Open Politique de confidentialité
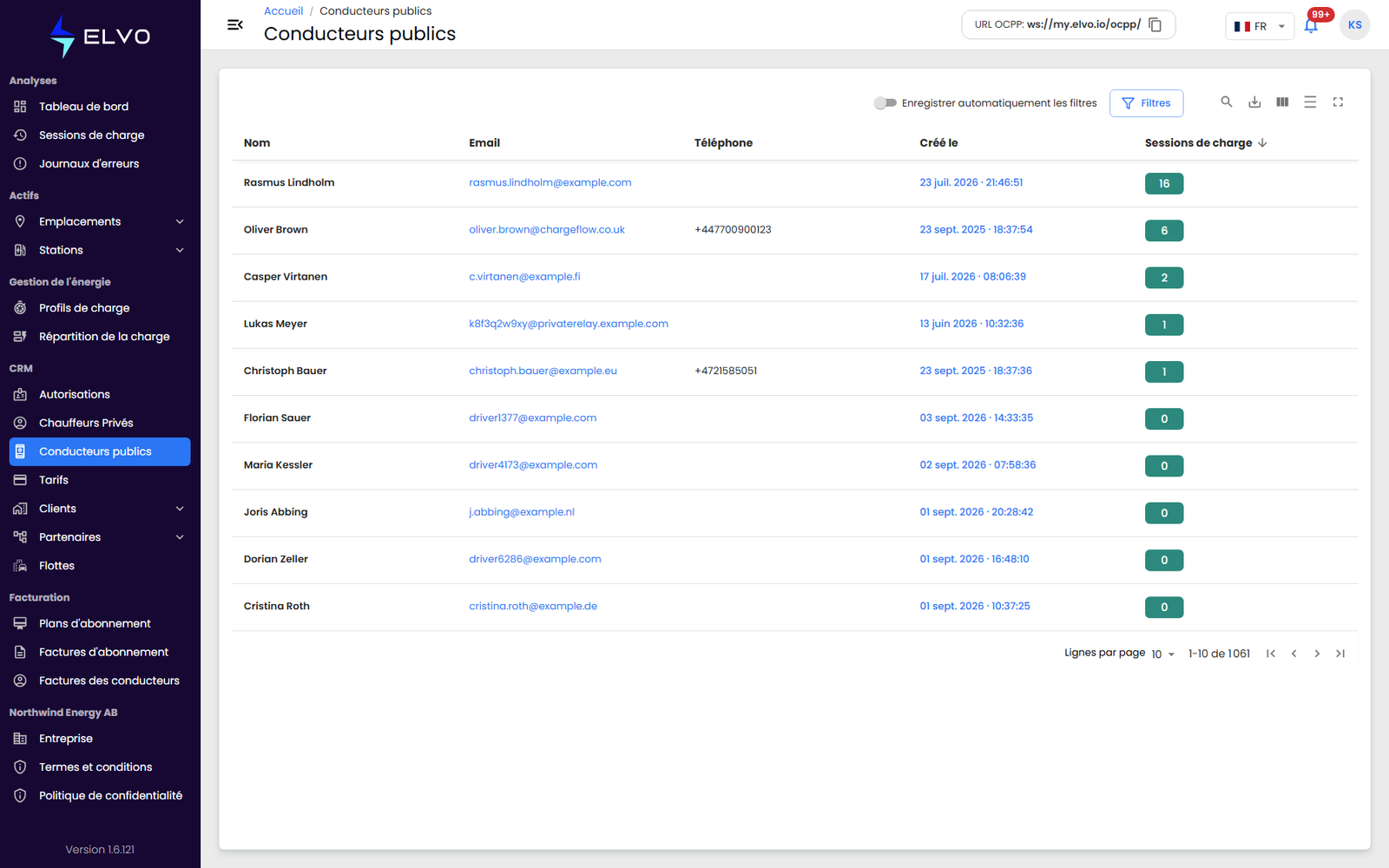Image resolution: width=1389 pixels, height=868 pixels. pyautogui.click(x=100, y=796)
